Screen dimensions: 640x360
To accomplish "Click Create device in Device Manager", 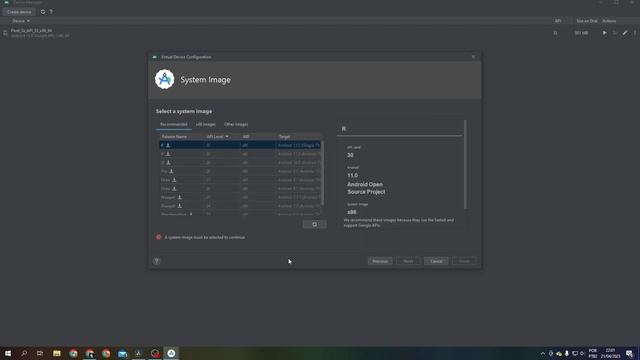I will 19,12.
